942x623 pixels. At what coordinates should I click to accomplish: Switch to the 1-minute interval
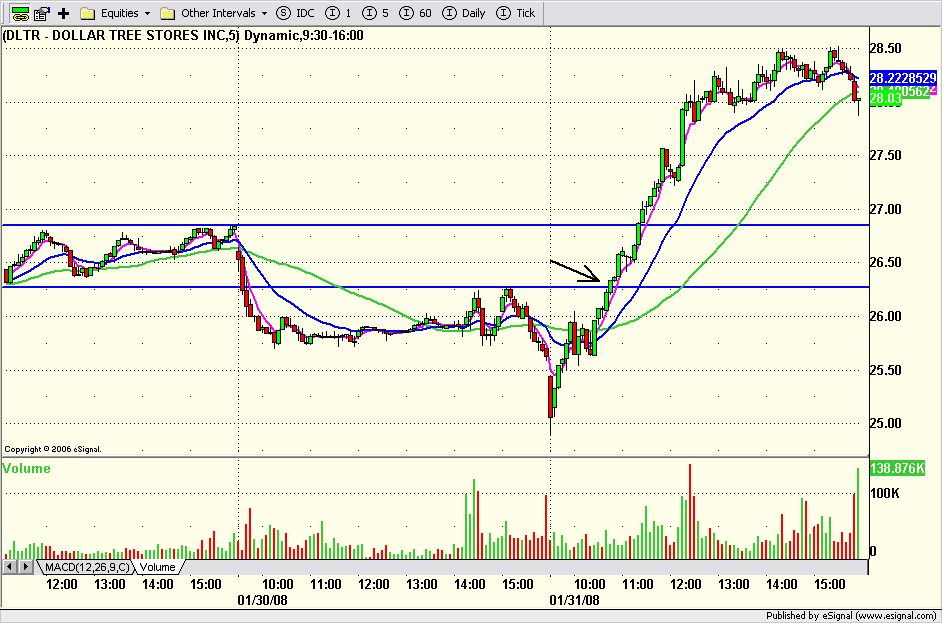pos(338,13)
